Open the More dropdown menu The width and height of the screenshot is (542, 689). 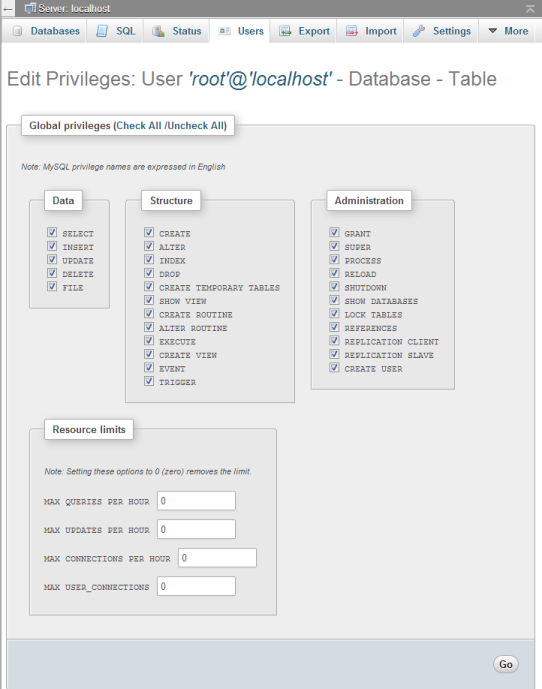click(x=508, y=31)
